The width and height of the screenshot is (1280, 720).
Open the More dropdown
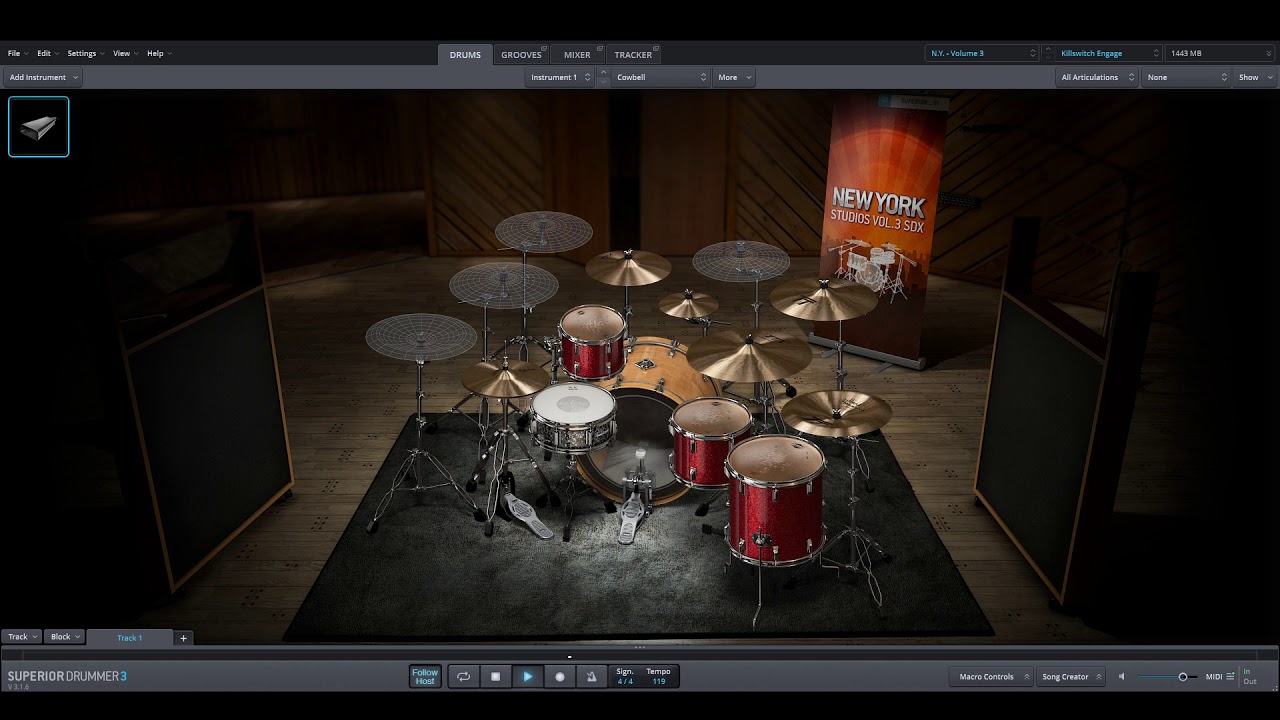pos(734,77)
